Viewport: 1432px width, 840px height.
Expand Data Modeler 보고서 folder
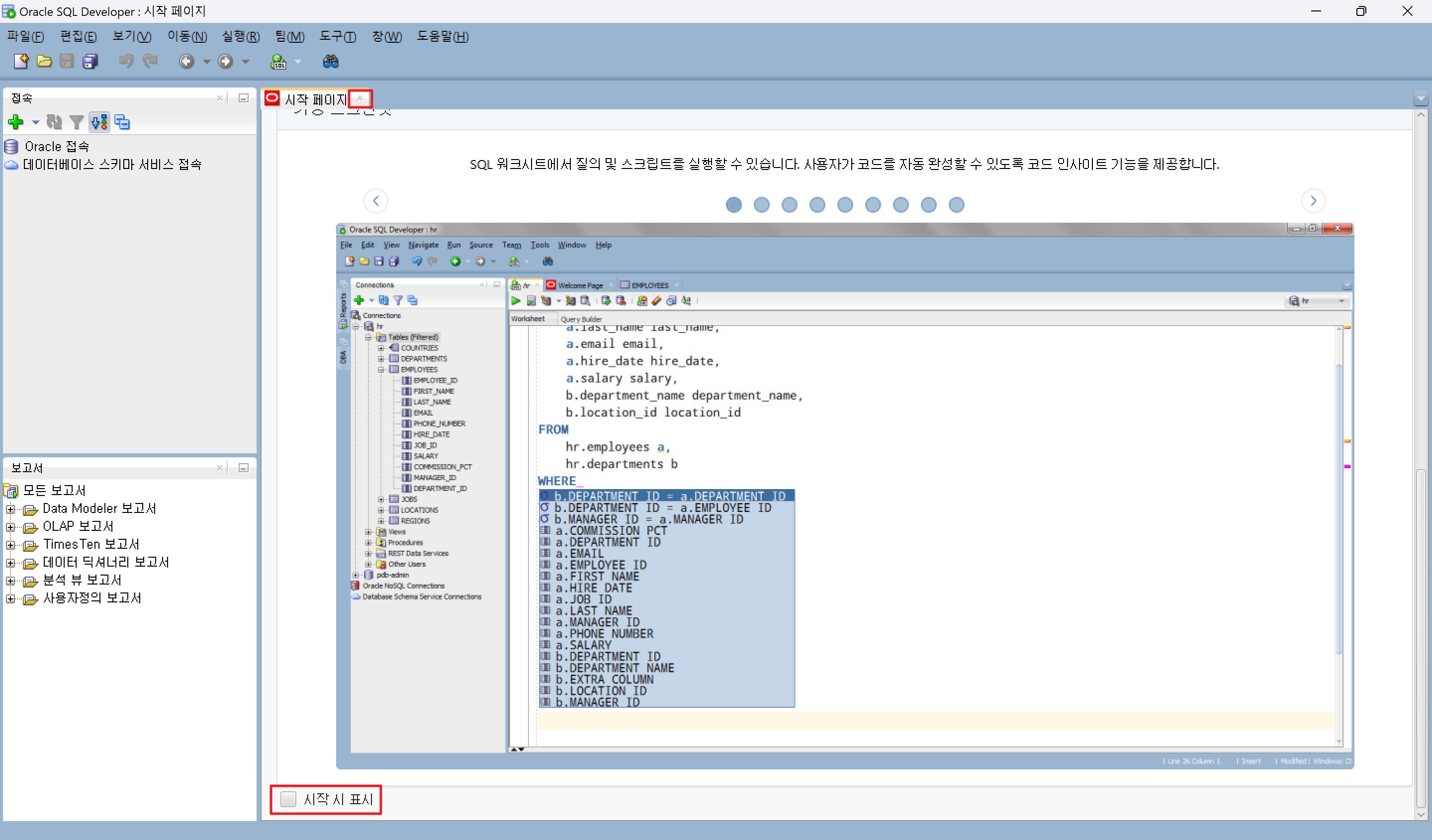pos(10,509)
